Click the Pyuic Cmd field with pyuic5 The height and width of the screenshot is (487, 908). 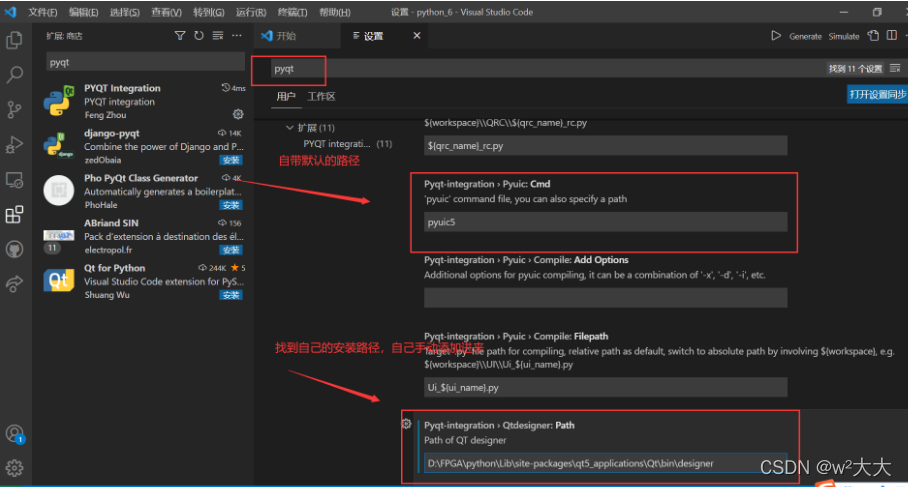(x=605, y=222)
